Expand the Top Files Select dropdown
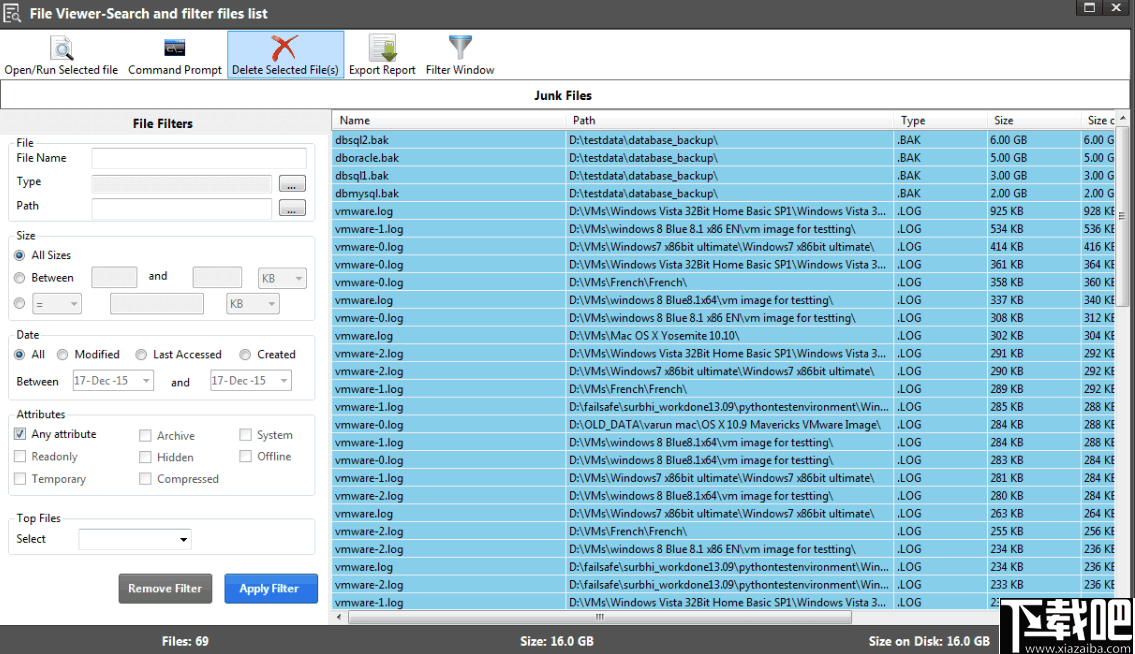Screen dimensions: 1135x654 click(134, 538)
